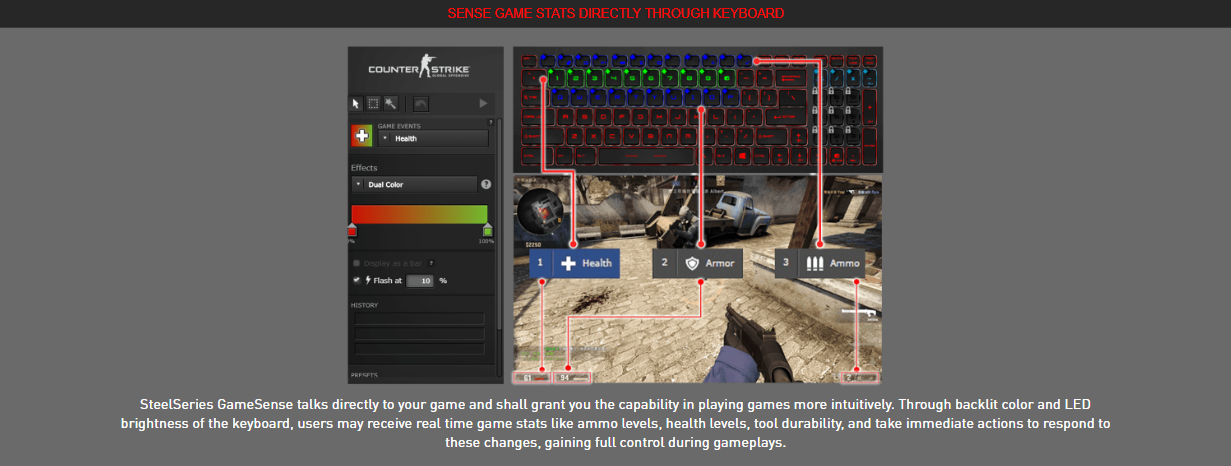This screenshot has width=1231, height=466.
Task: Click the shield icon on Armor label
Action: click(692, 263)
